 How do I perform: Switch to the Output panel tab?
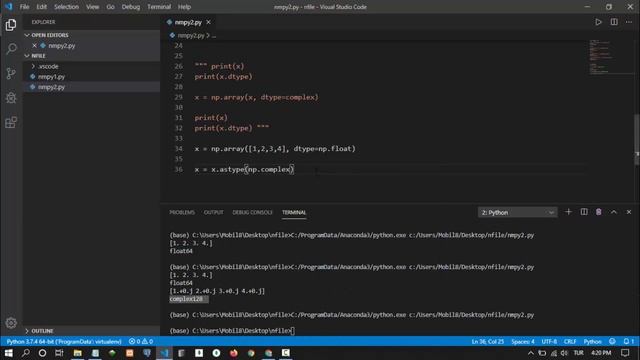tap(213, 213)
